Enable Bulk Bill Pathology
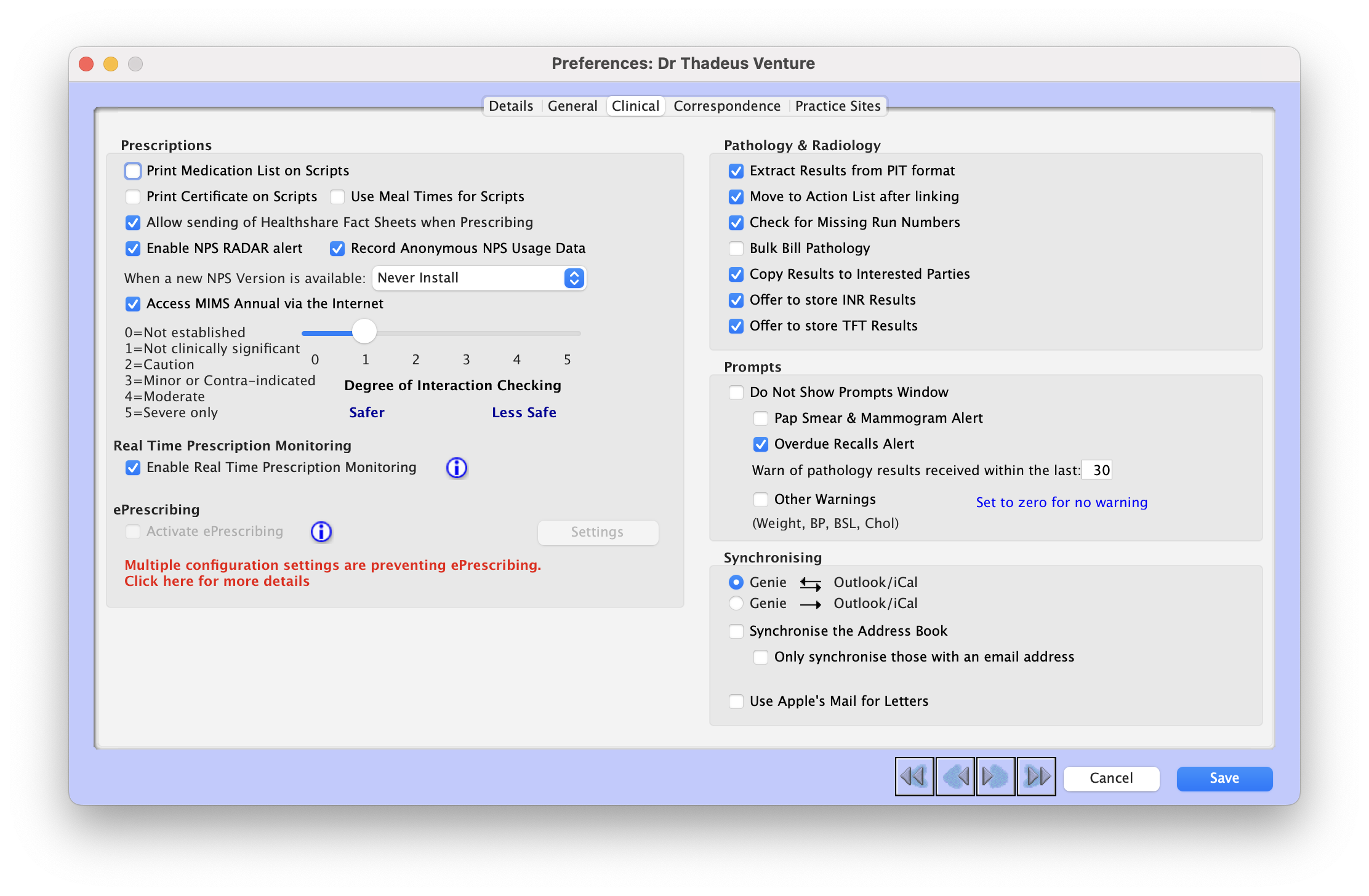 coord(736,249)
